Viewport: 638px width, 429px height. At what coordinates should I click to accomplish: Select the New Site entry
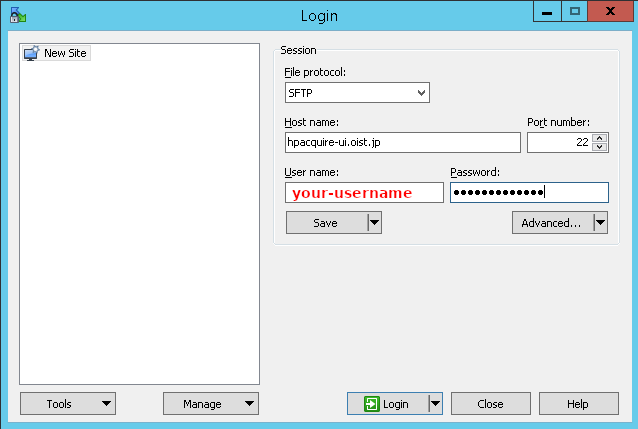[57, 53]
